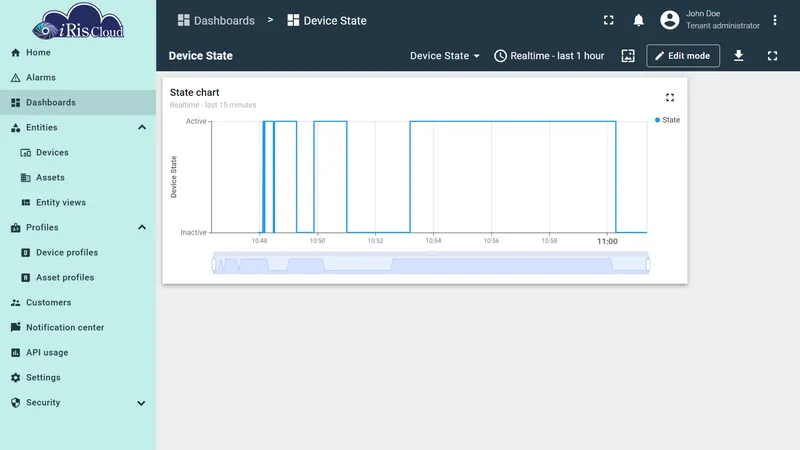Open API usage page

pyautogui.click(x=78, y=353)
